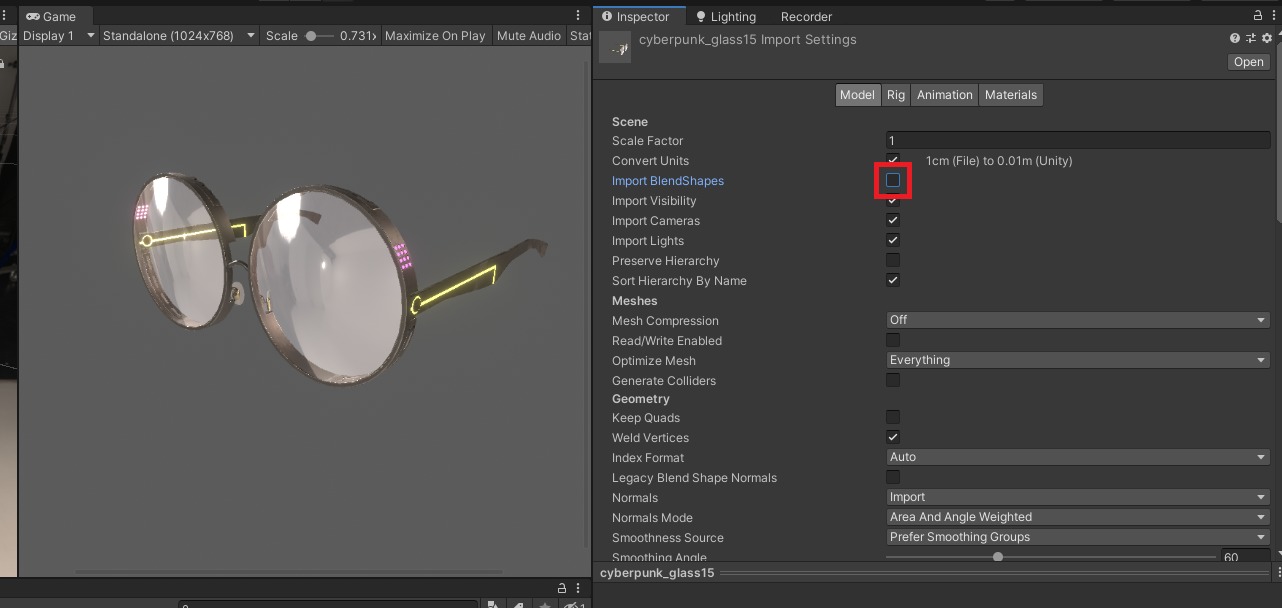This screenshot has width=1282, height=608.
Task: Click the Scale Factor input field
Action: (1077, 140)
